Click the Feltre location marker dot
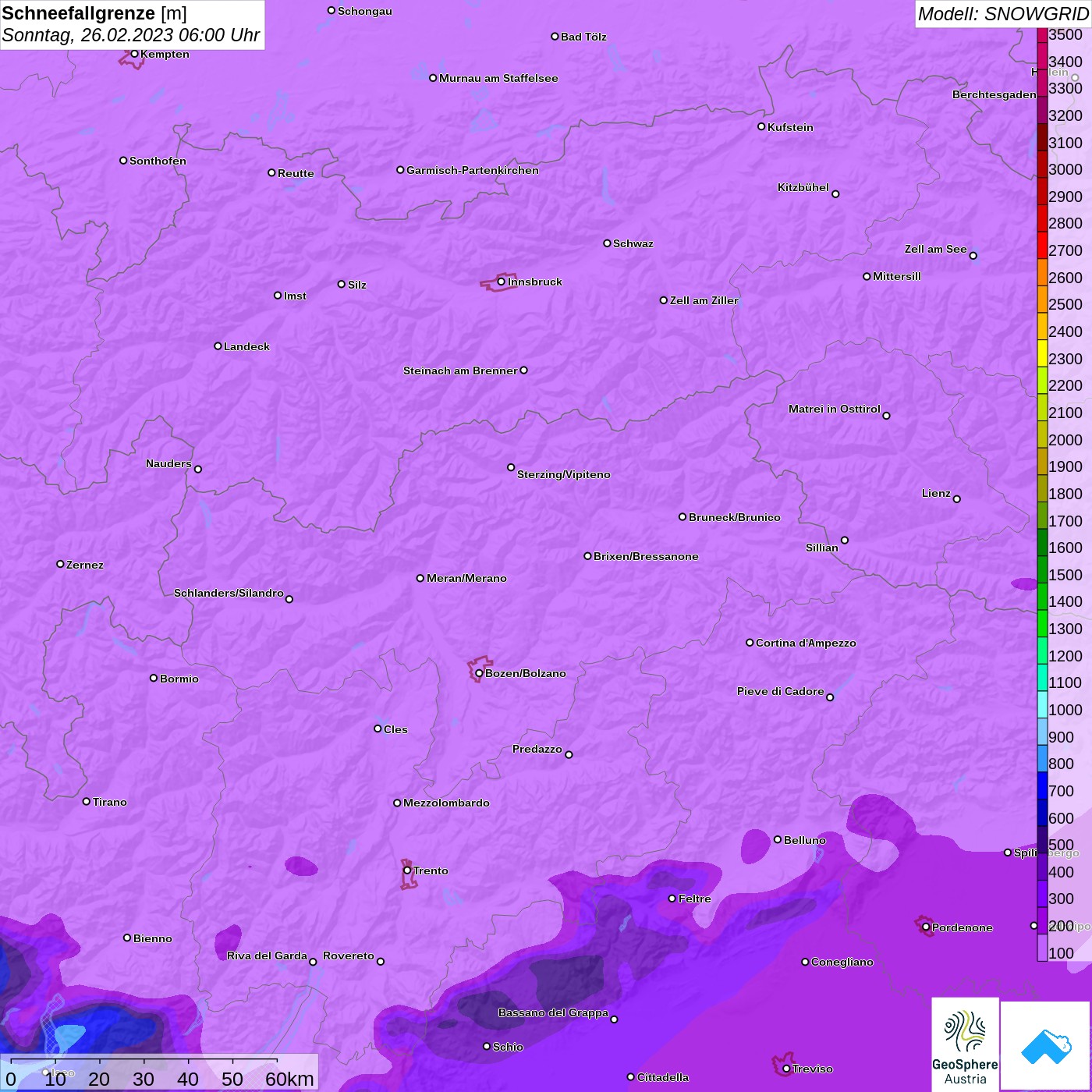 point(672,899)
